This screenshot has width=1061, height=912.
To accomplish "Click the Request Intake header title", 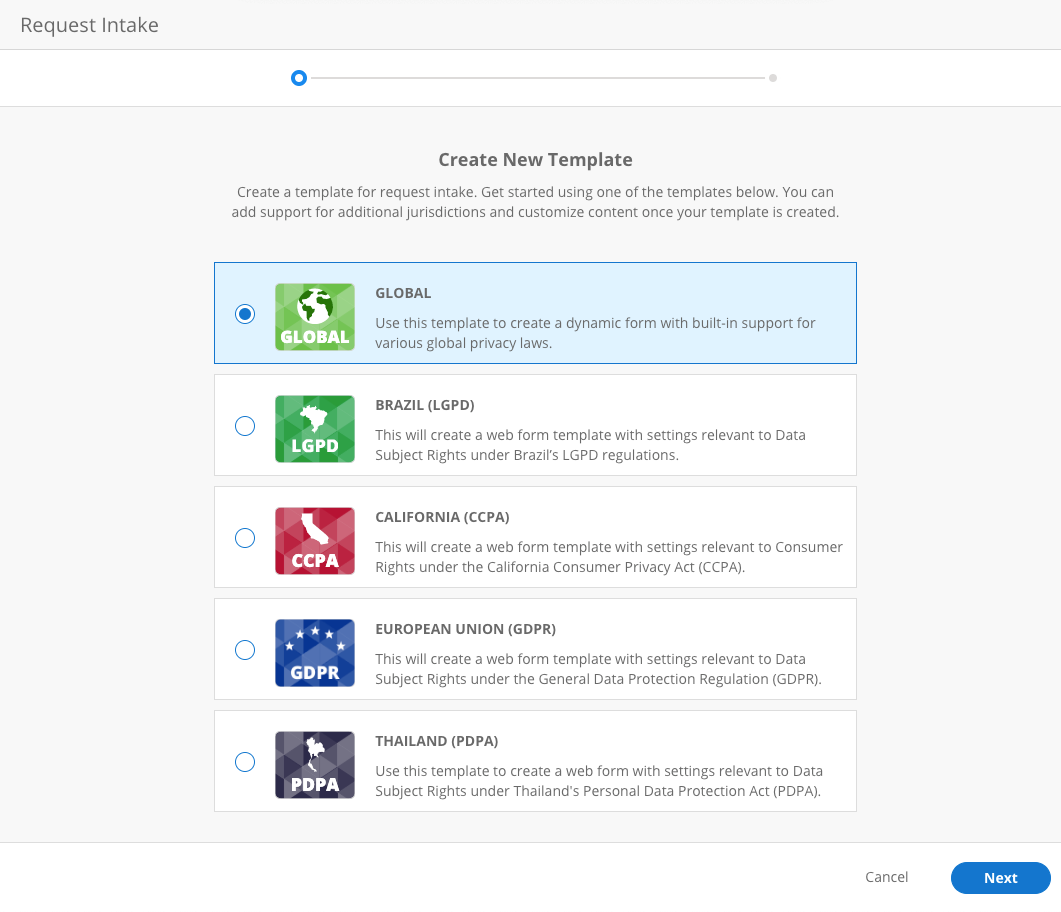I will (x=89, y=24).
